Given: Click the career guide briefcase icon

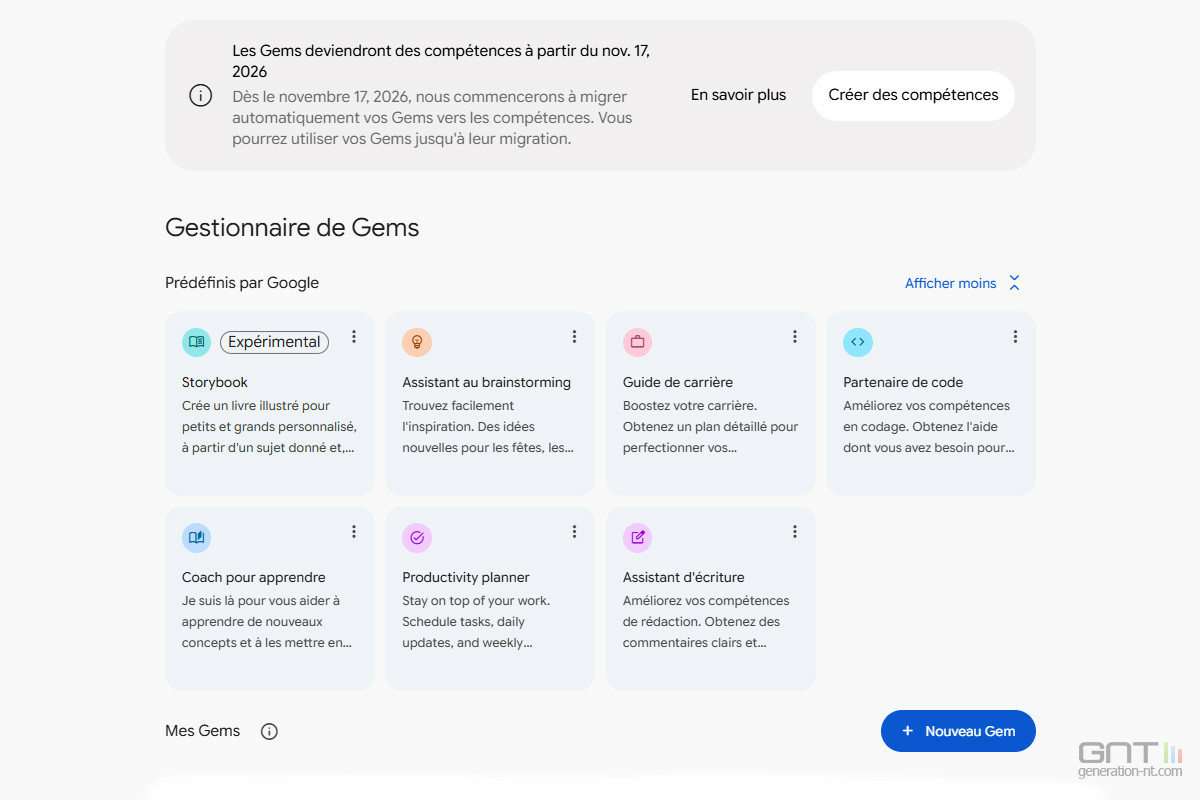Looking at the screenshot, I should (637, 342).
